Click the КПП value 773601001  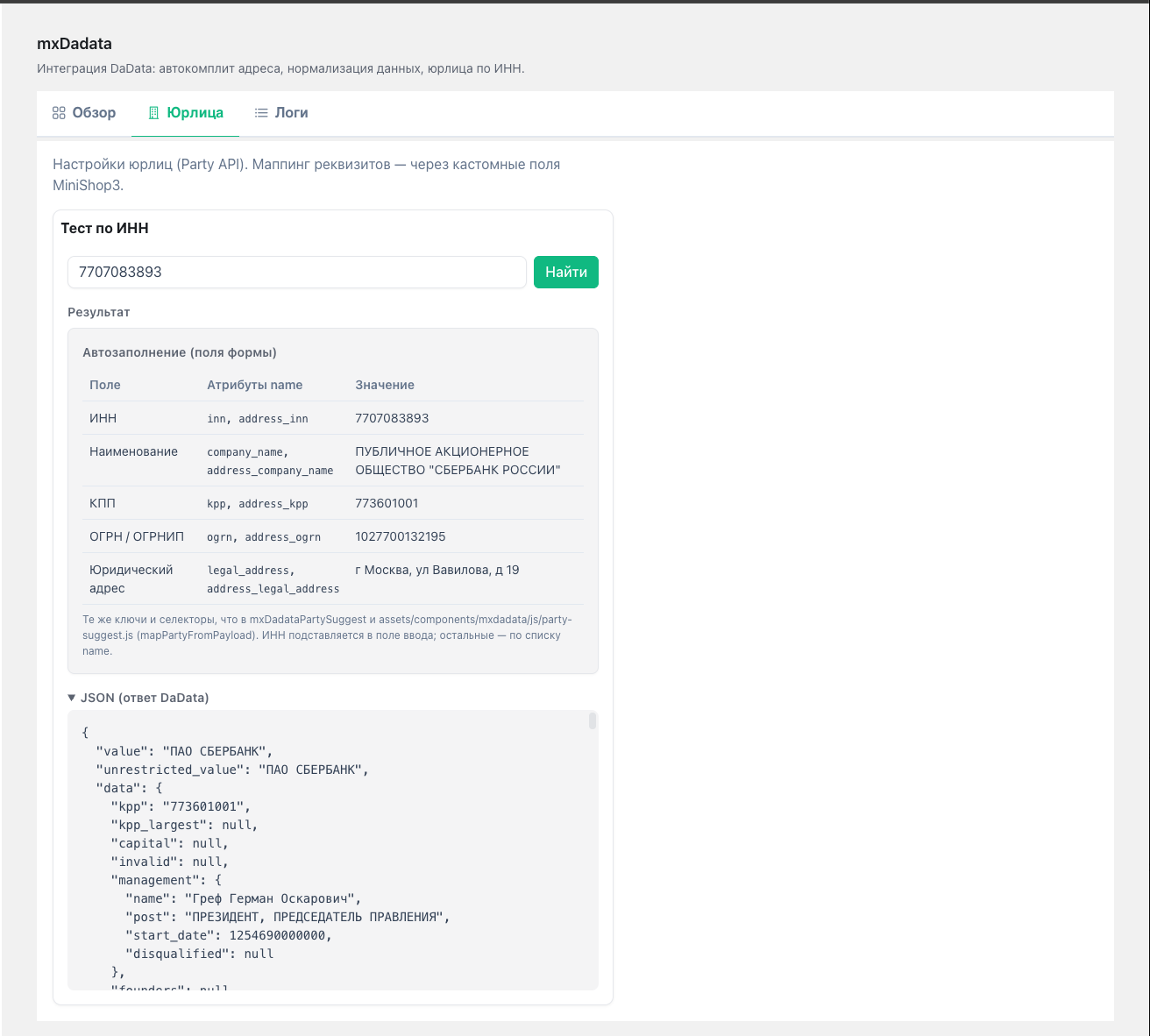(x=387, y=503)
